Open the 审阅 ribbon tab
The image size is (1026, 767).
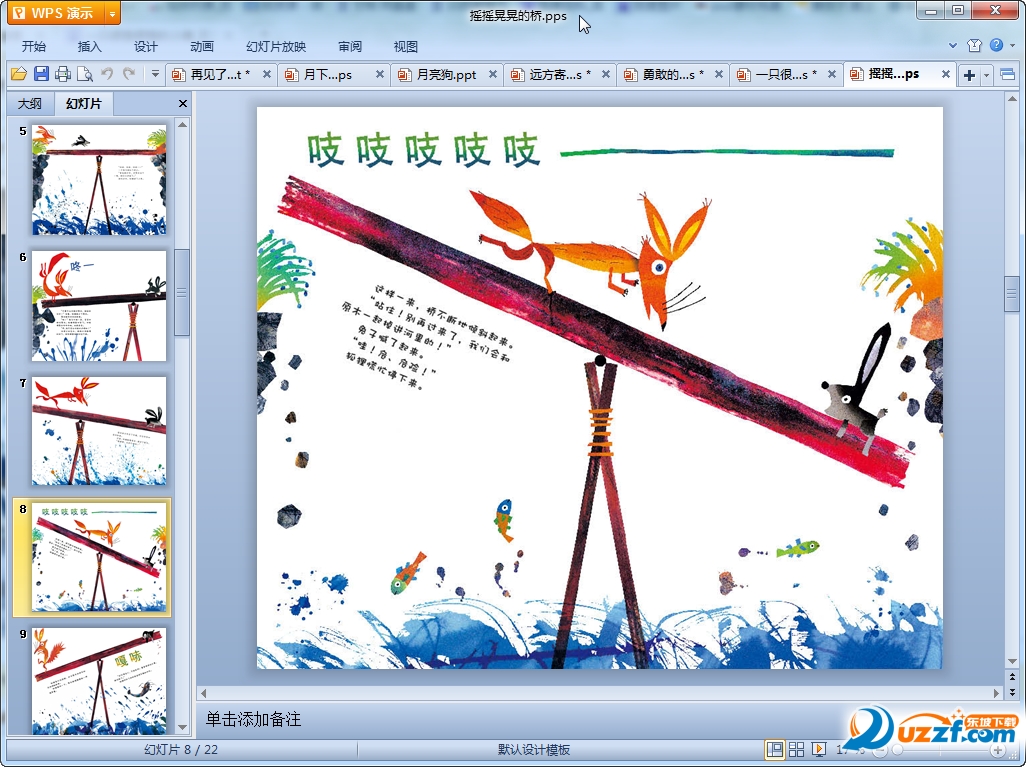coord(350,46)
